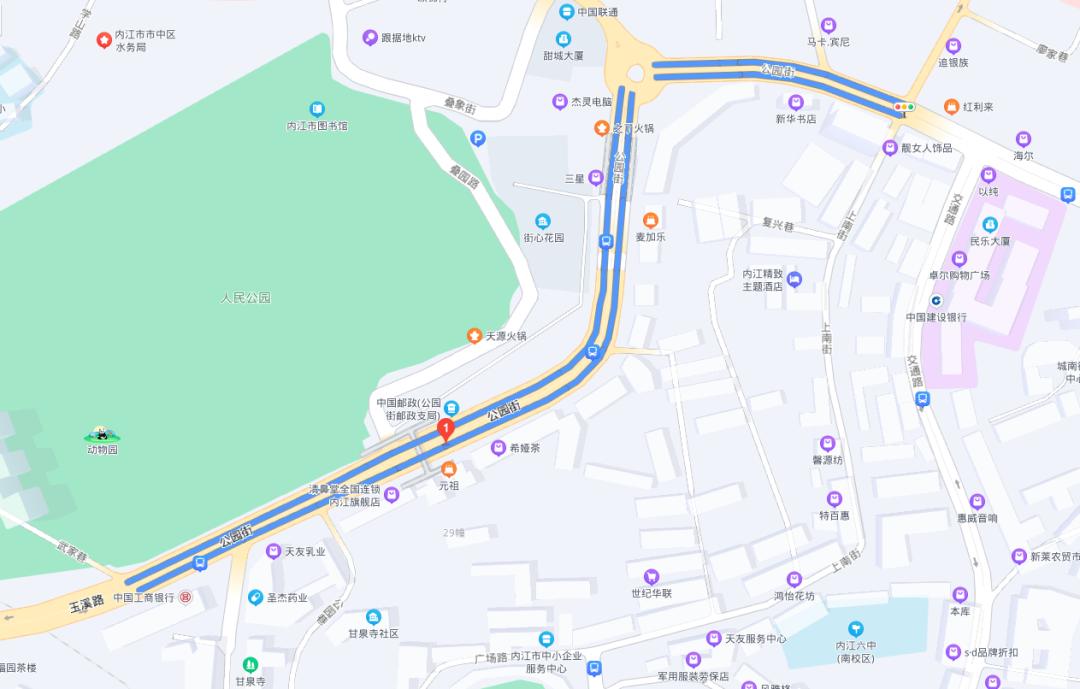Click the 天源火锅 restaurant icon
Image resolution: width=1080 pixels, height=689 pixels.
(x=474, y=336)
